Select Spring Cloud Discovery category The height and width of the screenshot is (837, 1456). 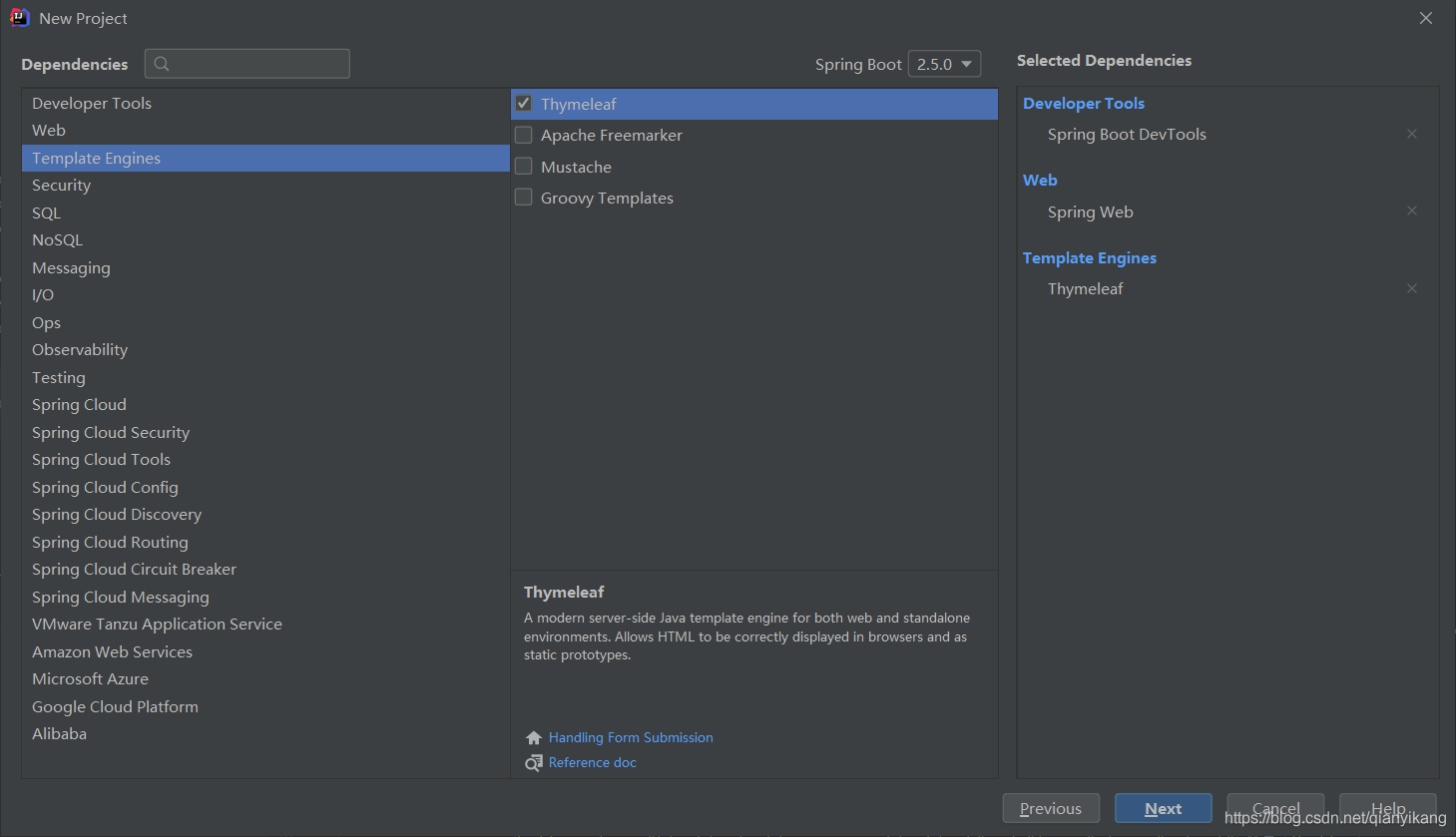[265, 515]
